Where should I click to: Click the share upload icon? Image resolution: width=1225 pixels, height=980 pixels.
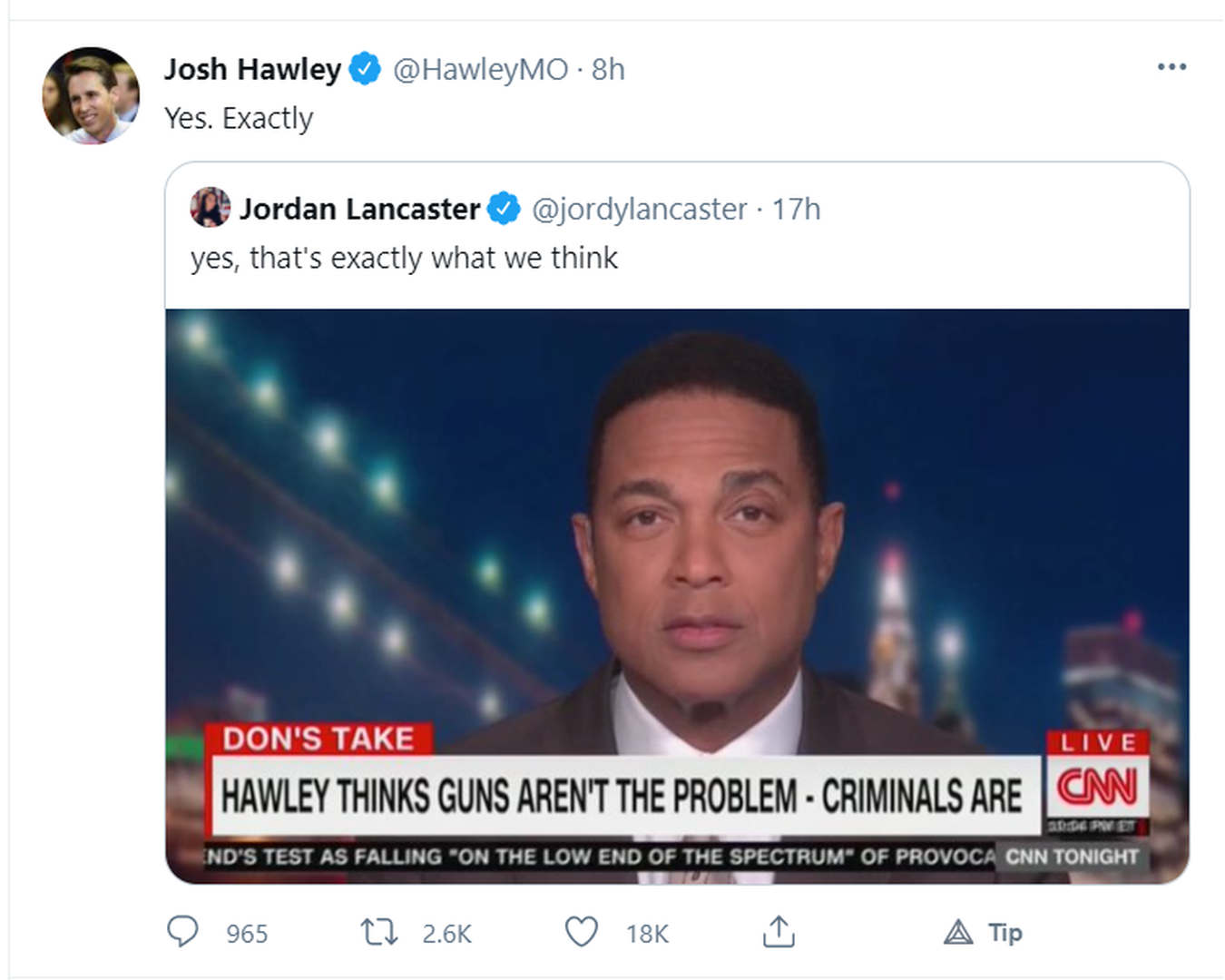pos(779,932)
